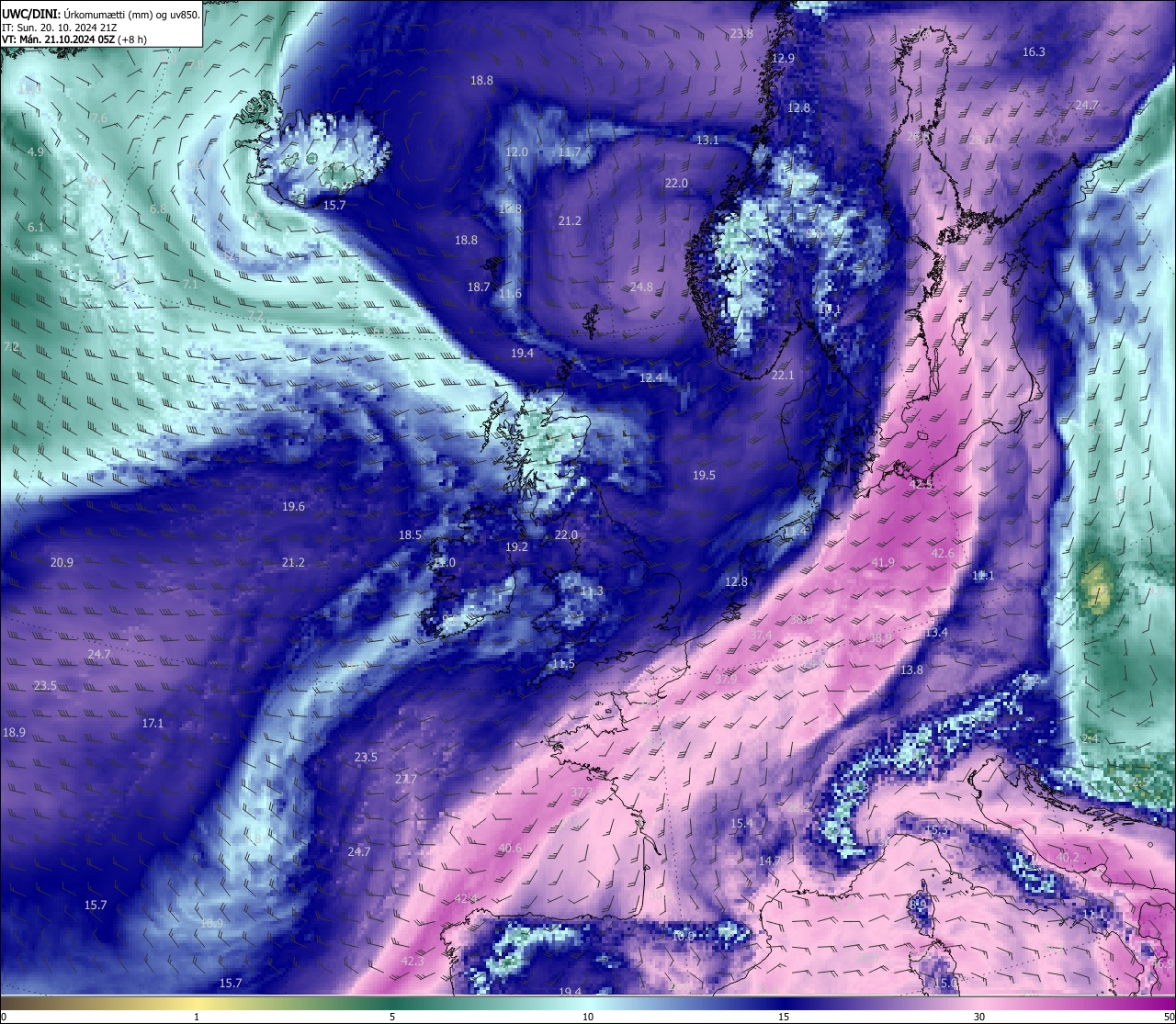
Task: Click the 11.7 value on the map
Action: click(570, 152)
